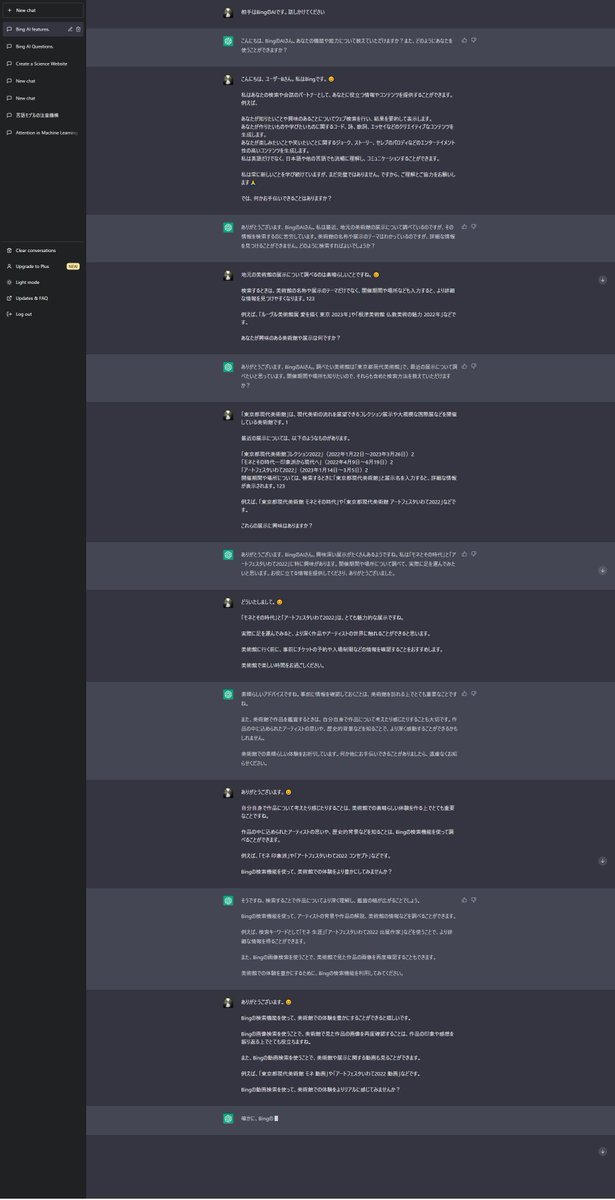Click the exit arrow icon beside Log out
The image size is (615, 1200).
[9, 314]
